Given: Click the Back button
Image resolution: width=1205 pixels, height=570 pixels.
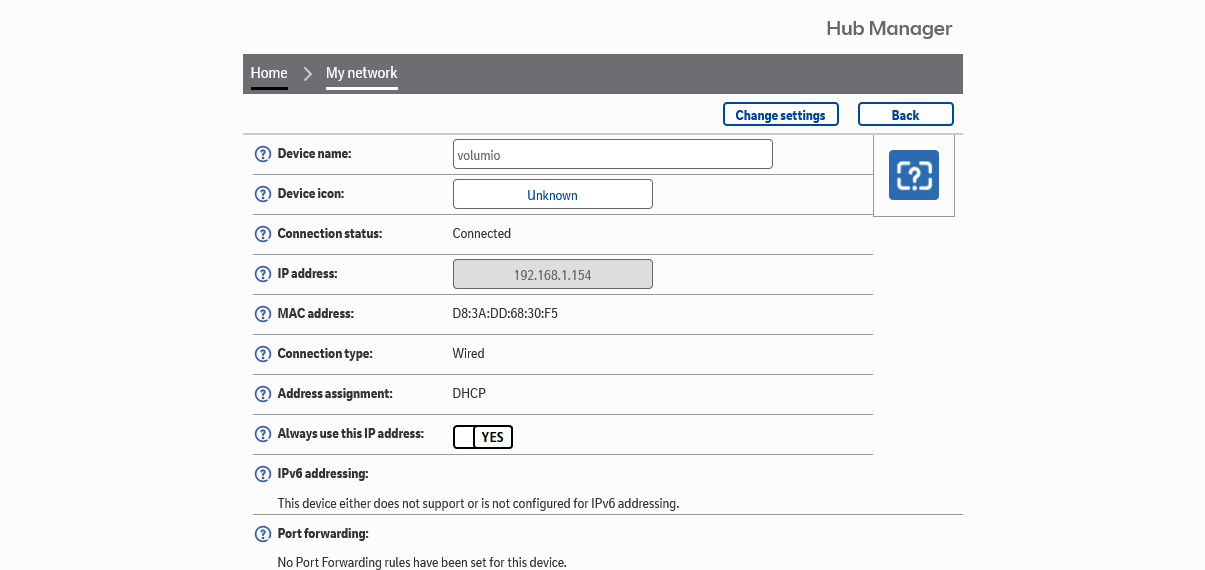Looking at the screenshot, I should click(x=905, y=115).
